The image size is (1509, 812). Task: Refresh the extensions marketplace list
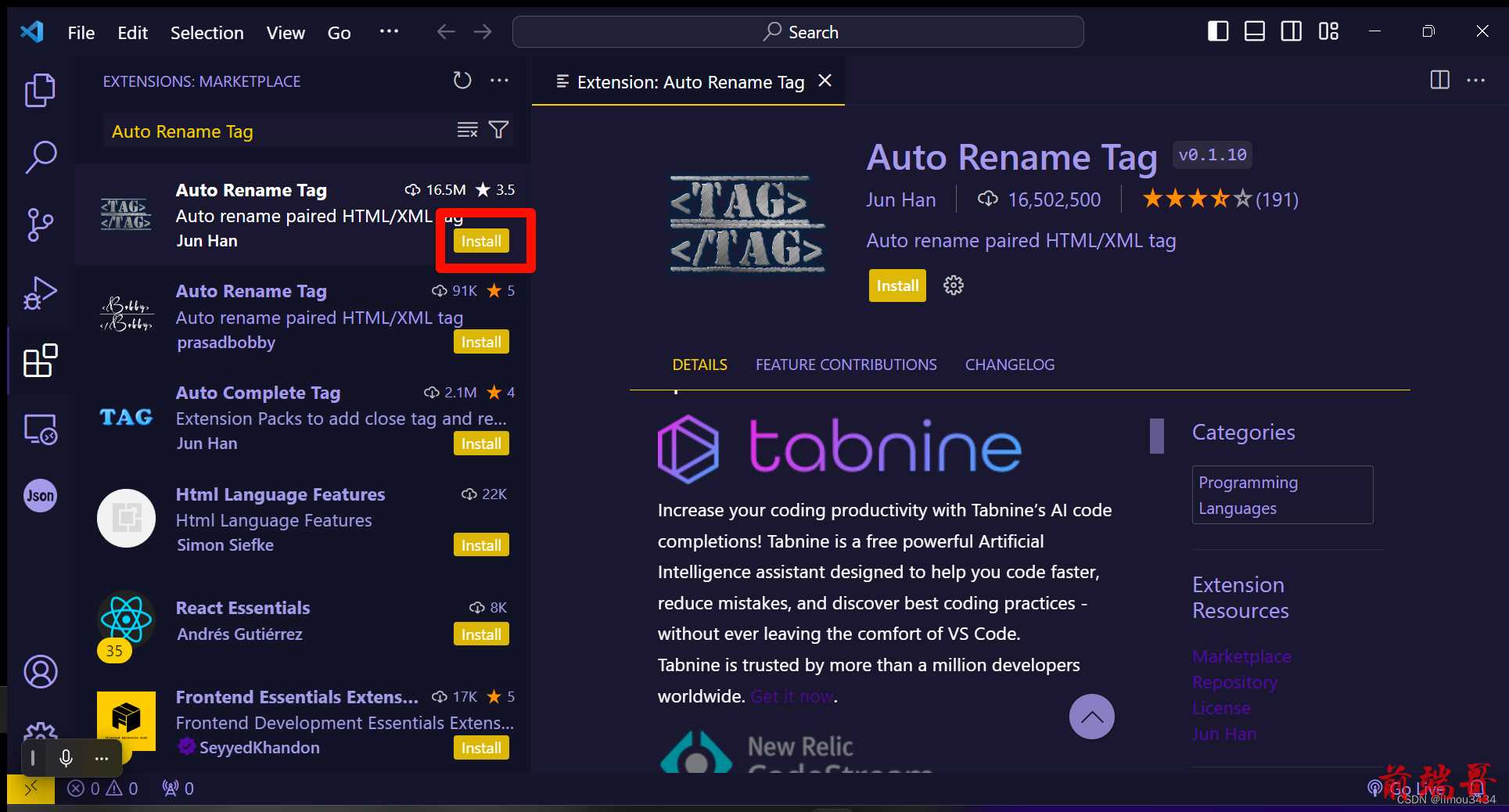(x=462, y=81)
